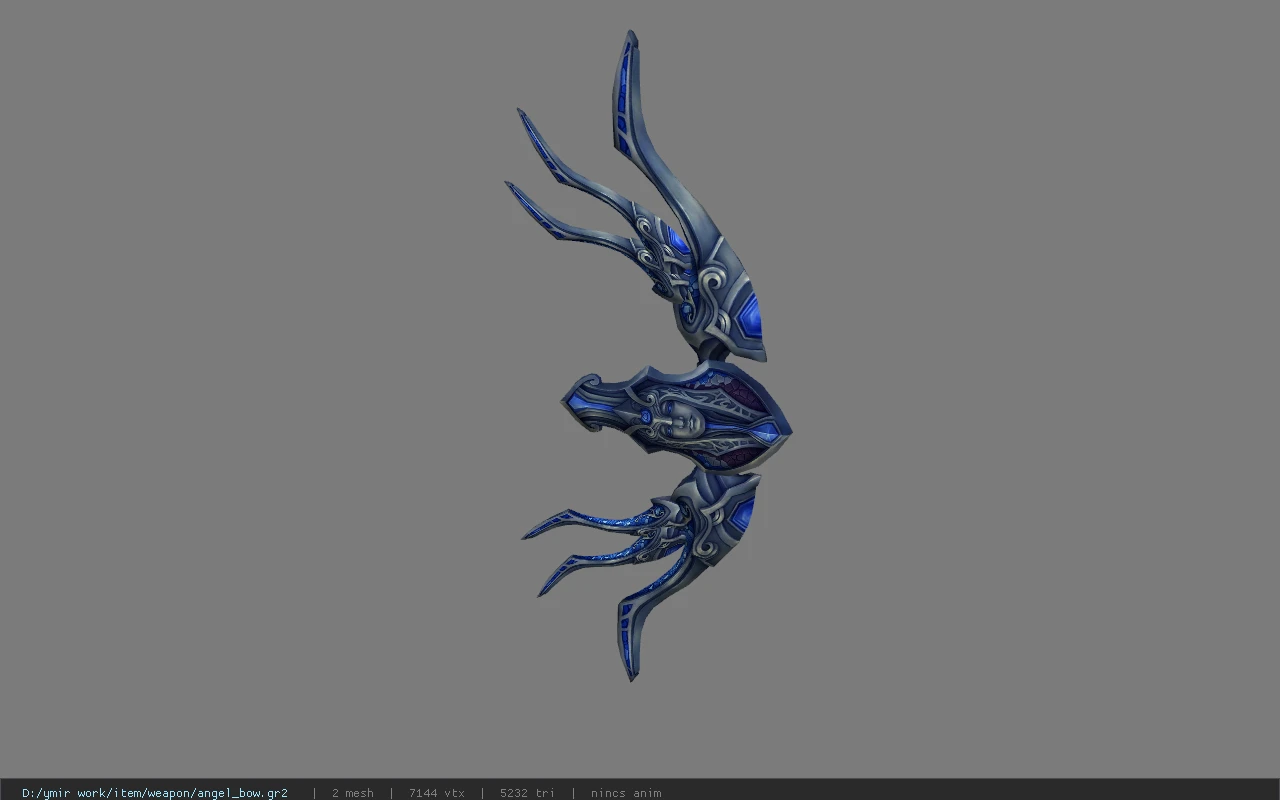Click the "7144 vtx" vertex count
Screen dimensions: 1280x800
[437, 793]
